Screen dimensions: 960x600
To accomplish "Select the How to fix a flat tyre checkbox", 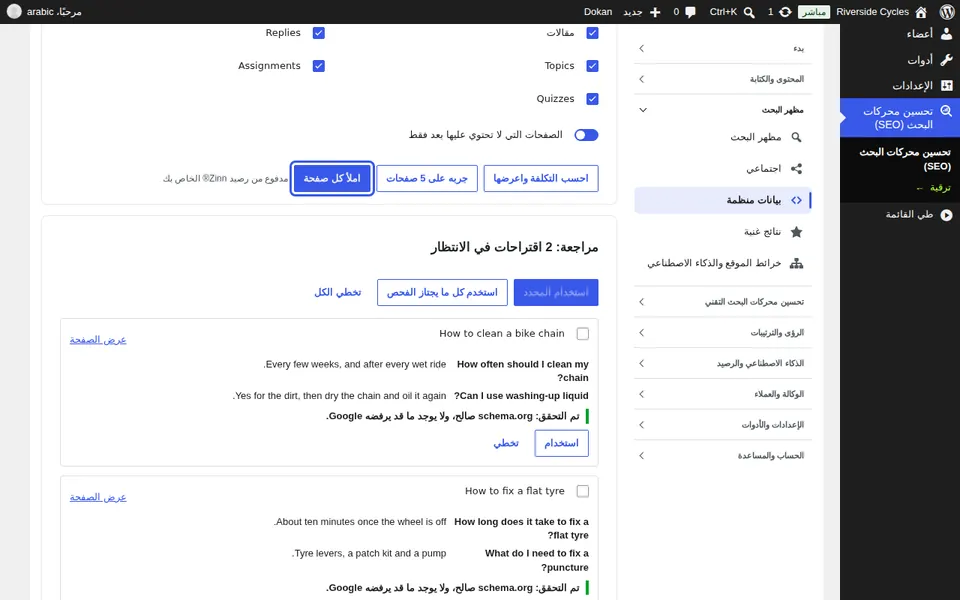I will click(582, 491).
